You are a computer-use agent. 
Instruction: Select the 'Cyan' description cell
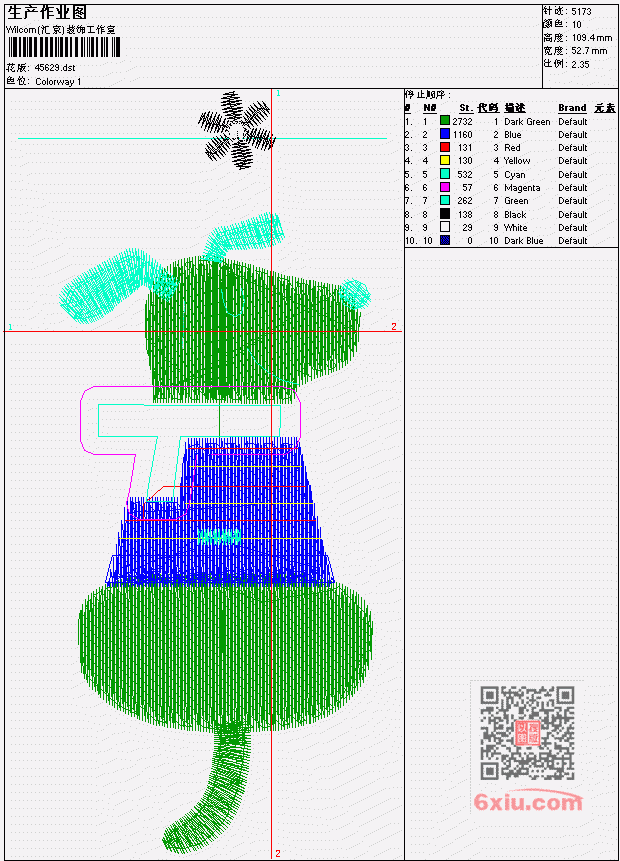[515, 175]
